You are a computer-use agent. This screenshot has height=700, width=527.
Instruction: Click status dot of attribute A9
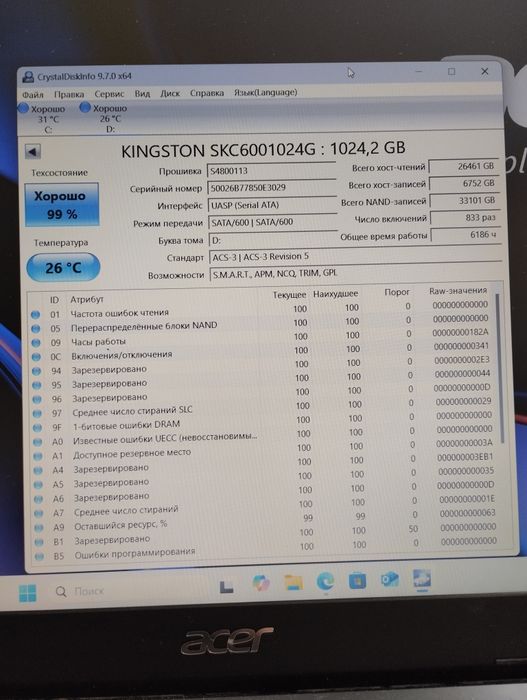coord(39,527)
